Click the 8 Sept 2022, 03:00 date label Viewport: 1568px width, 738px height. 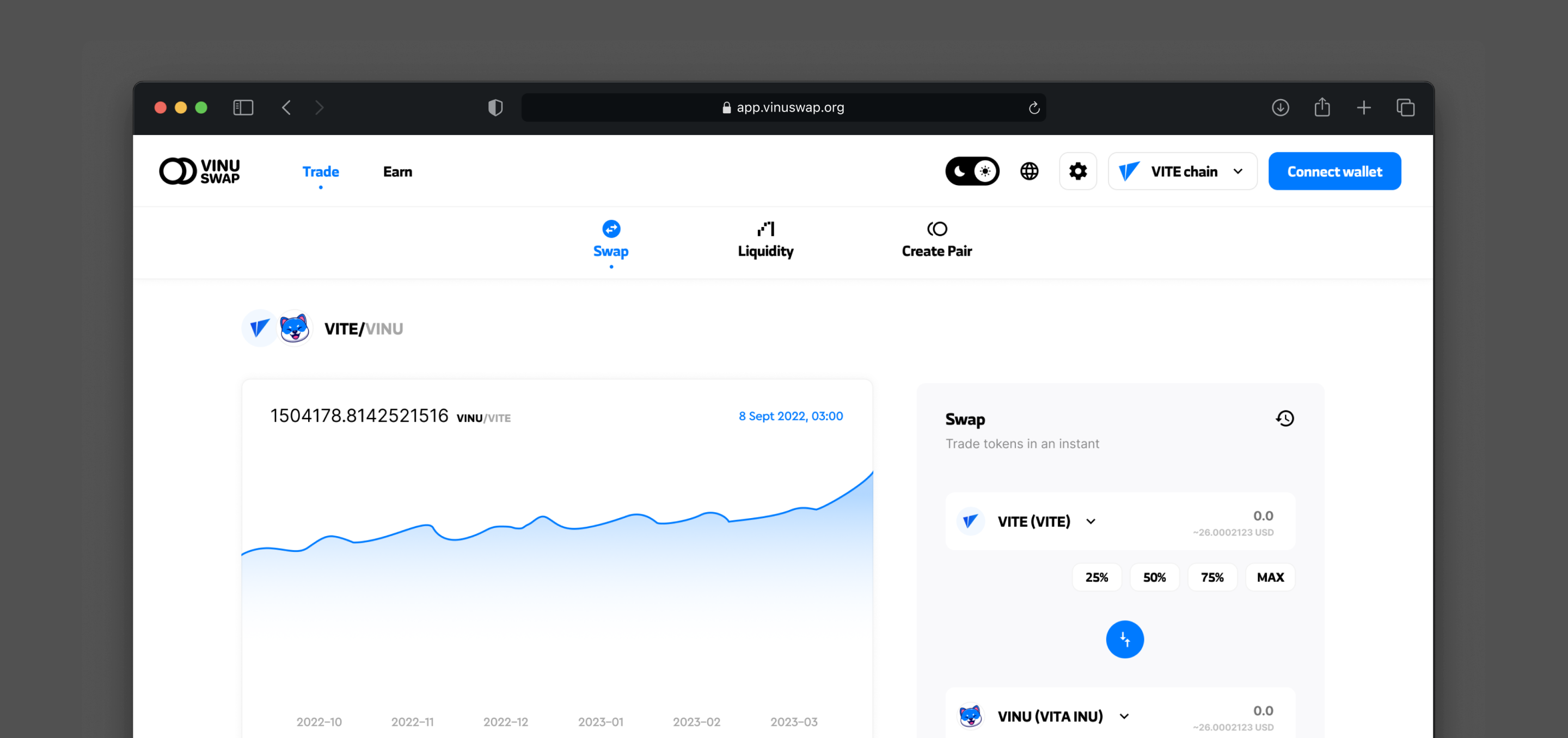pos(790,416)
